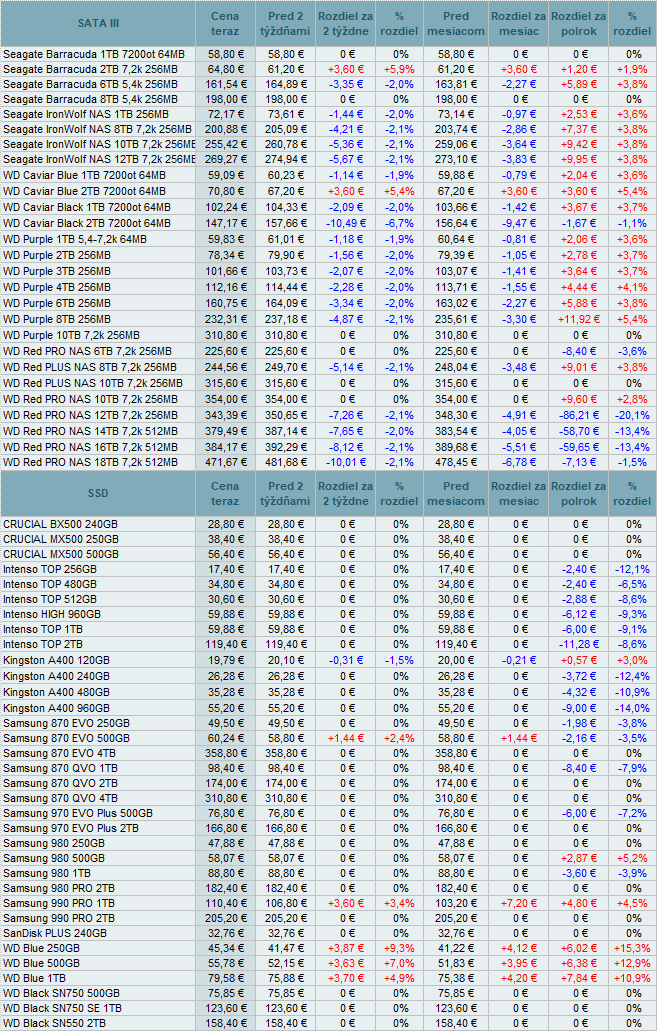The height and width of the screenshot is (1031, 657).
Task: Click Samsung 870 EVO 500GB row name
Action: pyautogui.click(x=66, y=738)
